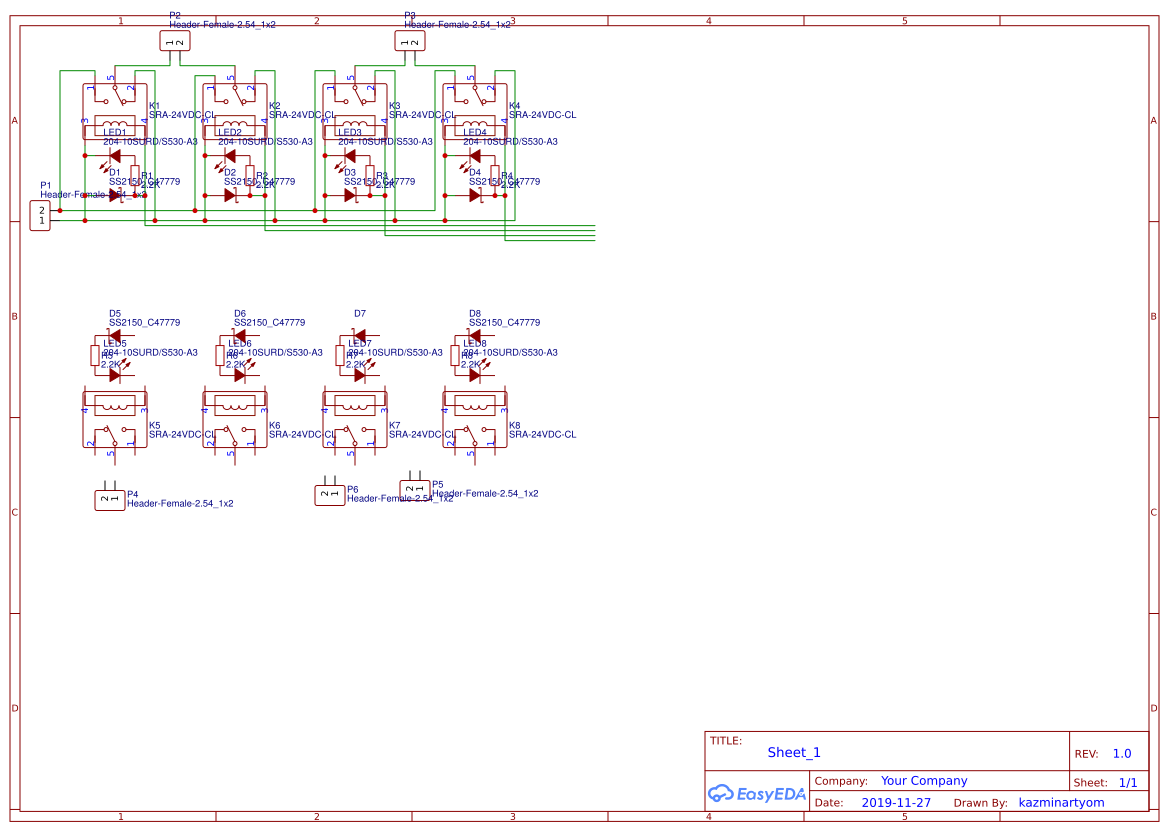Click the Sheet_1 title text
The width and height of the screenshot is (1169, 832).
(794, 753)
